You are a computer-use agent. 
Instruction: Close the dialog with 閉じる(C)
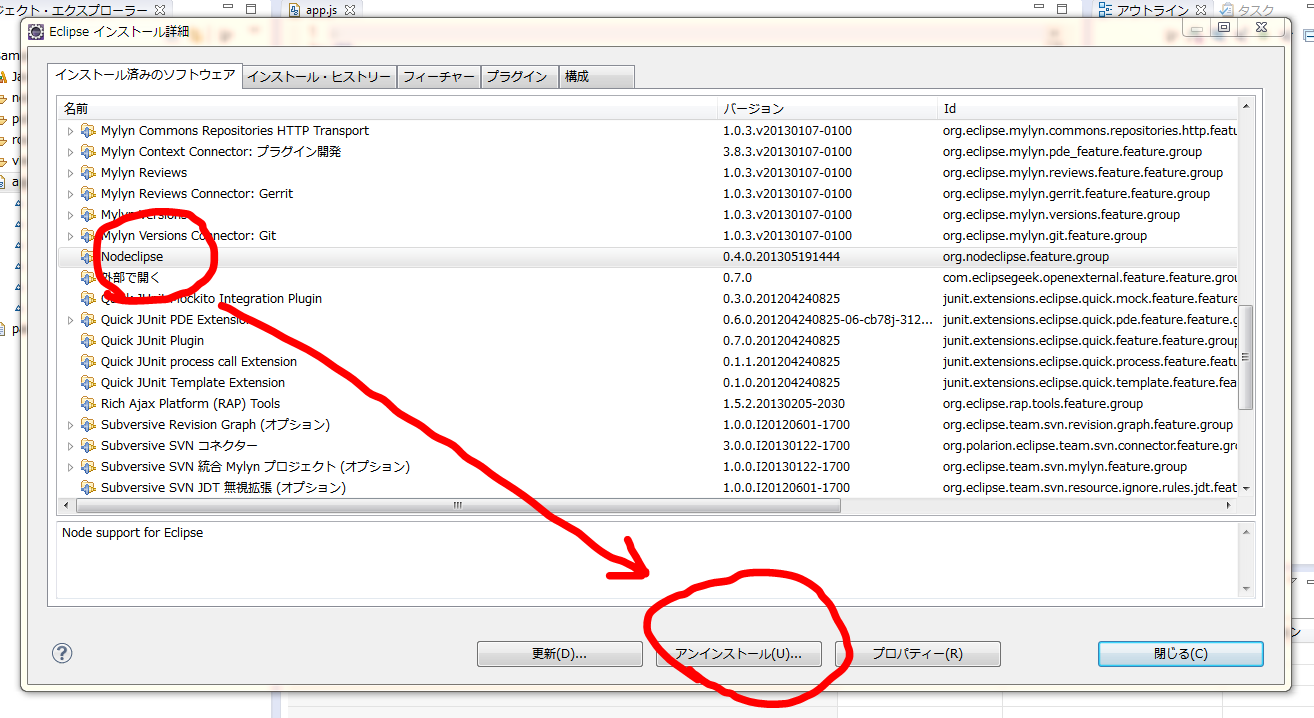pos(1181,654)
